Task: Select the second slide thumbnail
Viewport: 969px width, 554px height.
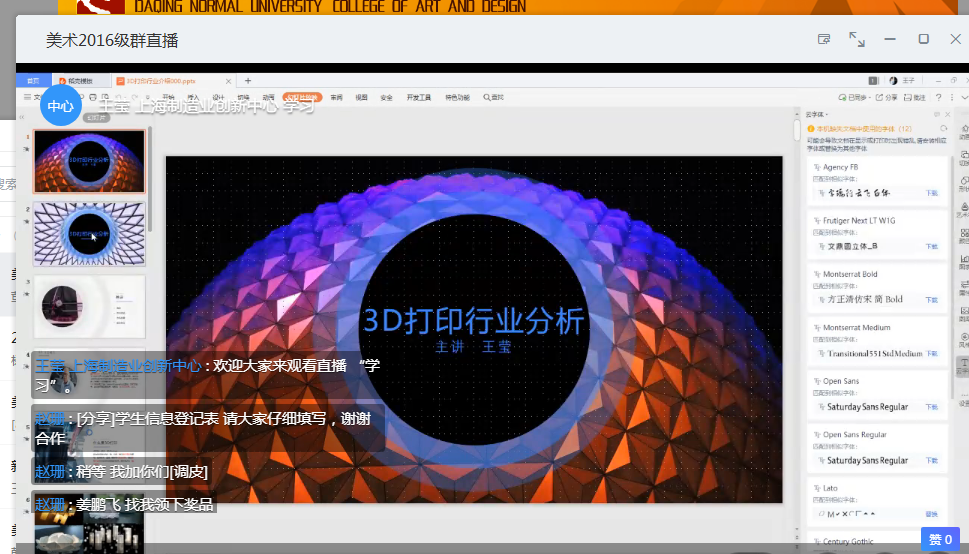Action: coord(89,233)
